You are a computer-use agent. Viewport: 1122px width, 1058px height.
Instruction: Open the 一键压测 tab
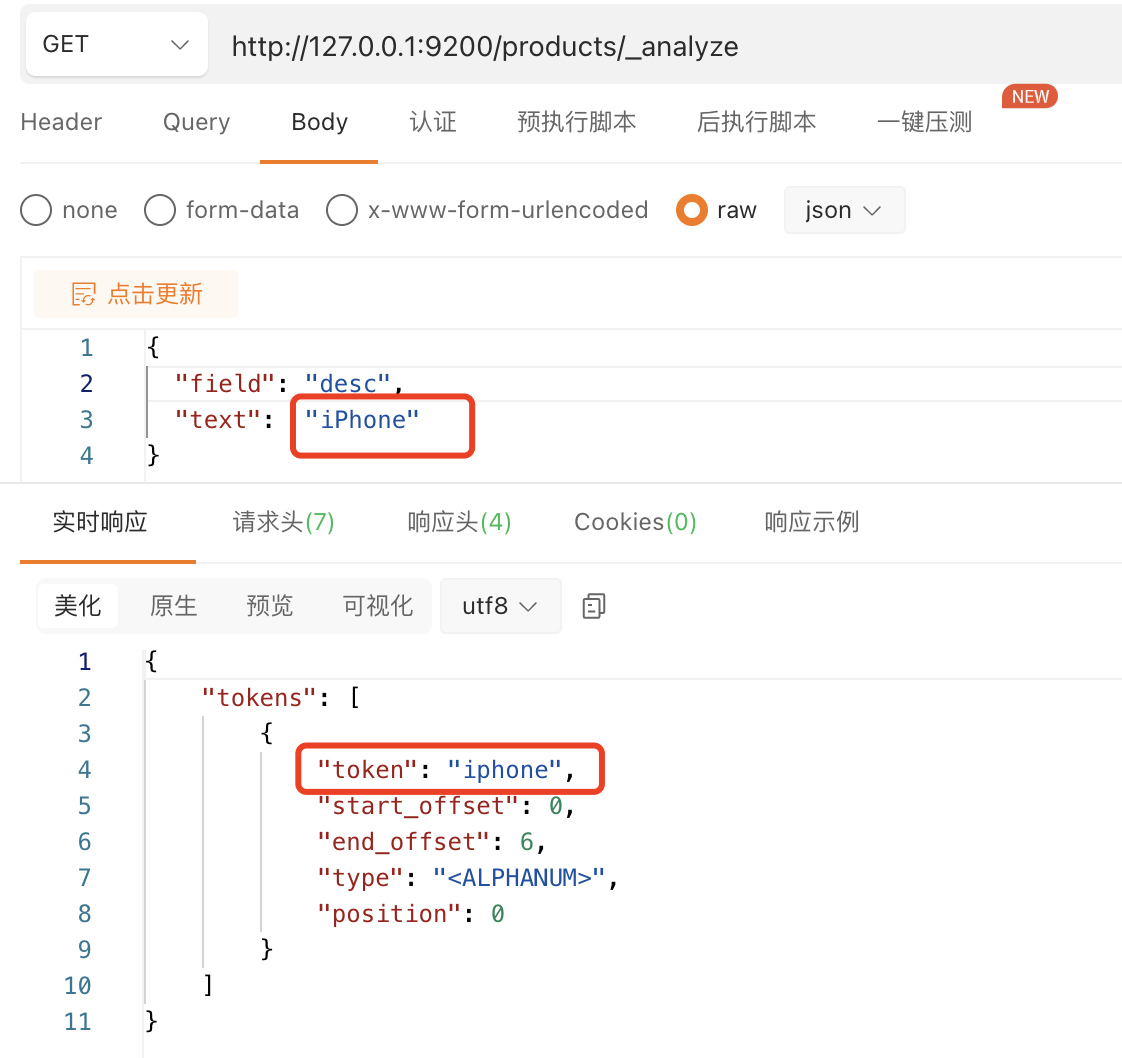point(925,122)
